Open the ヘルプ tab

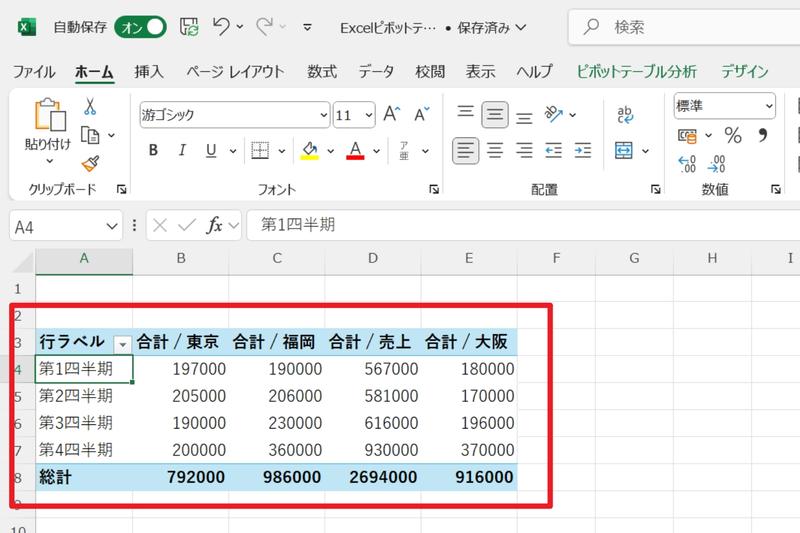(x=534, y=71)
